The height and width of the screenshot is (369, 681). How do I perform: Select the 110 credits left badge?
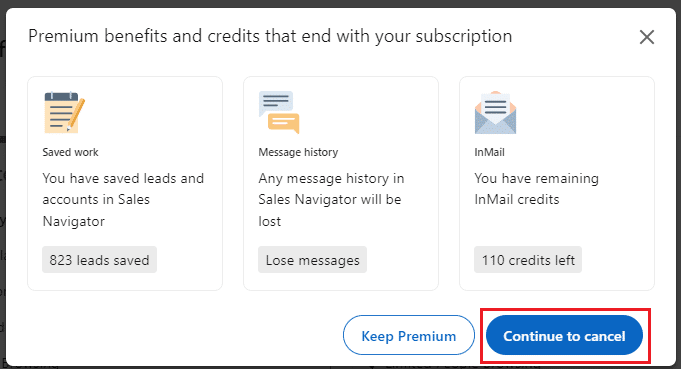(x=528, y=260)
